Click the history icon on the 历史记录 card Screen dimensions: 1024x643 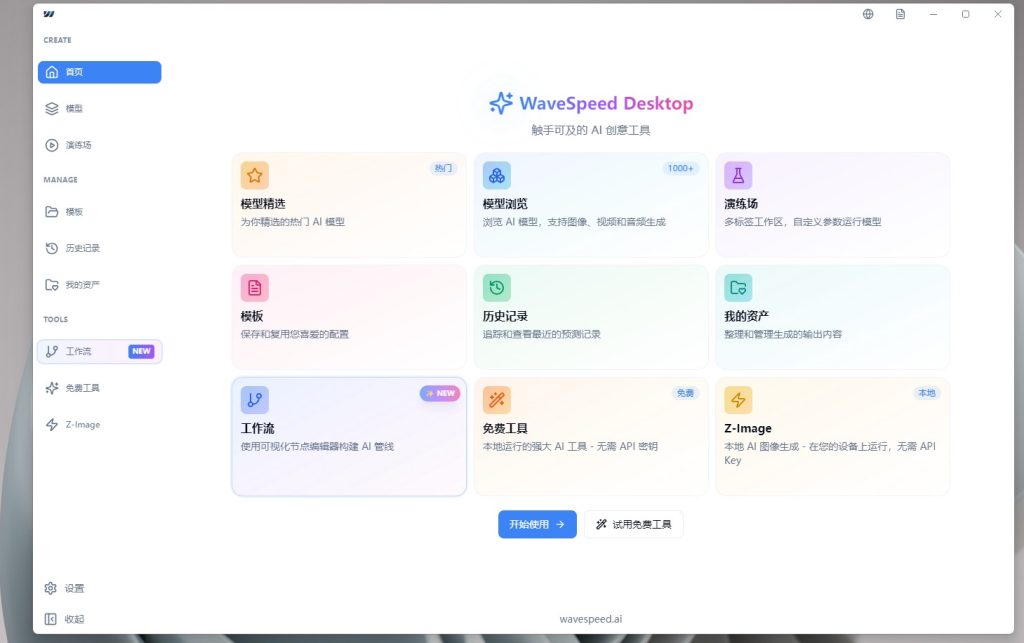pos(496,287)
